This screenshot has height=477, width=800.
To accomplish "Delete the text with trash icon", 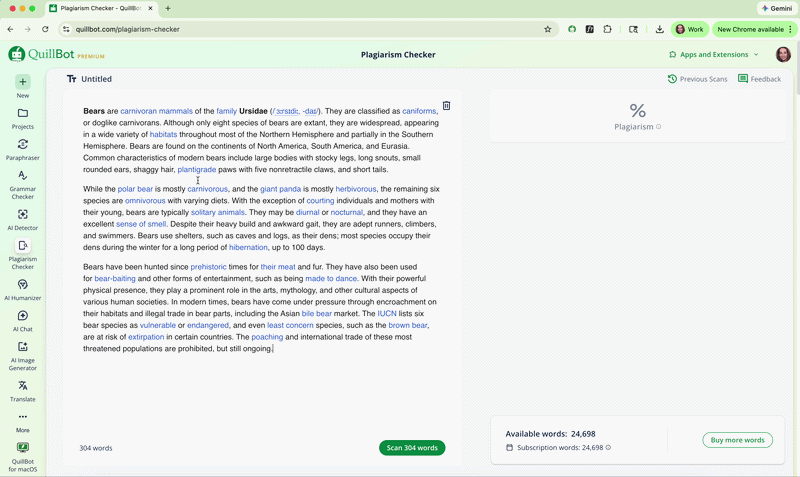I will pos(446,106).
